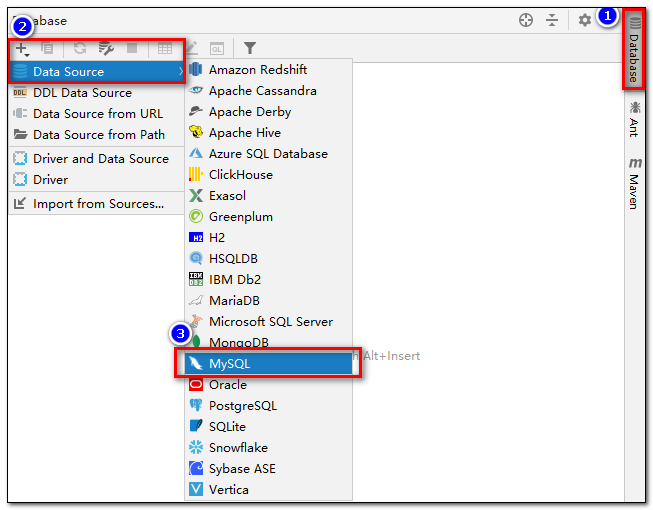Image resolution: width=653 pixels, height=510 pixels.
Task: Select Apache Cassandra data source
Action: (269, 91)
